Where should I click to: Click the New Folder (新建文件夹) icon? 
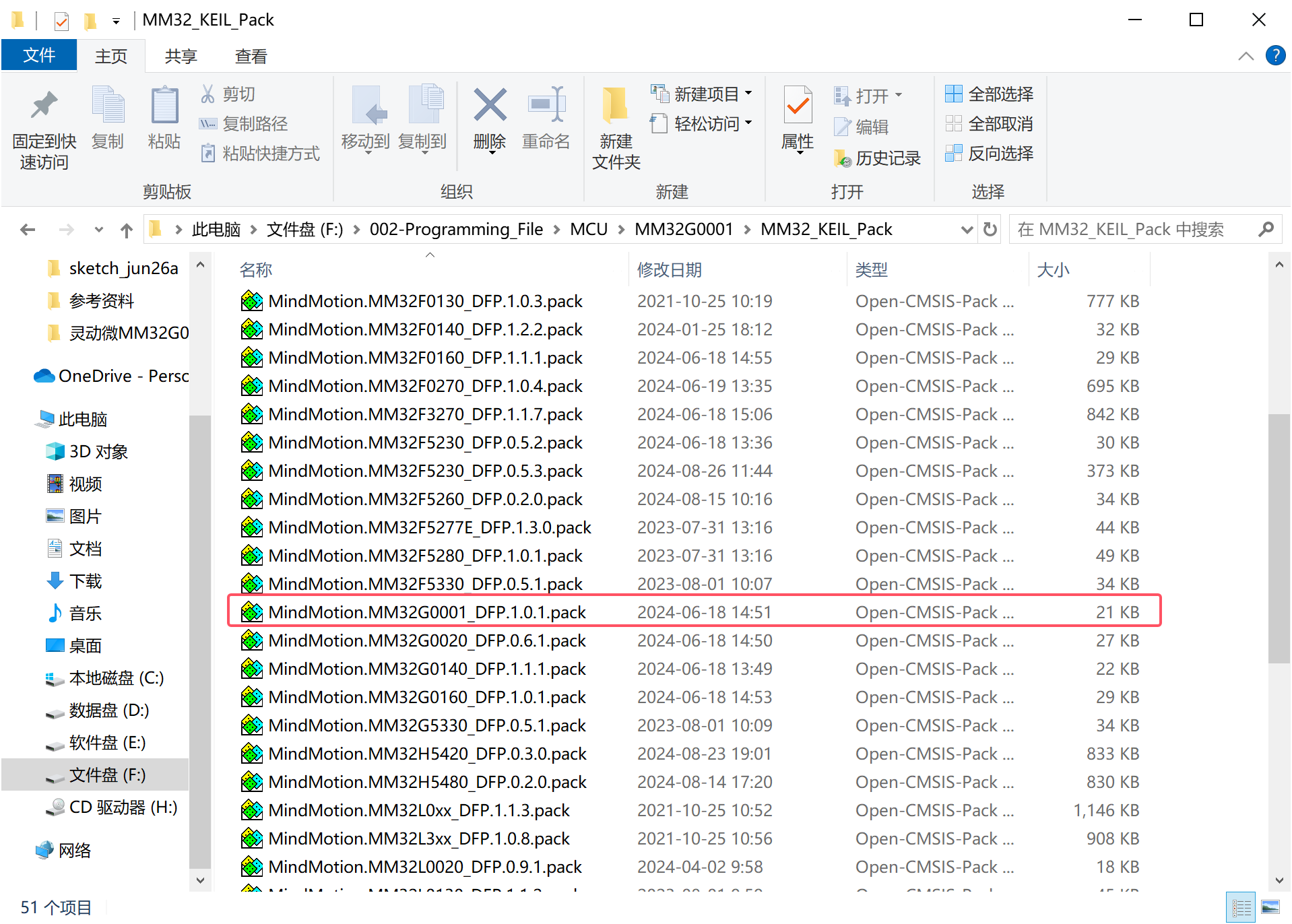615,106
